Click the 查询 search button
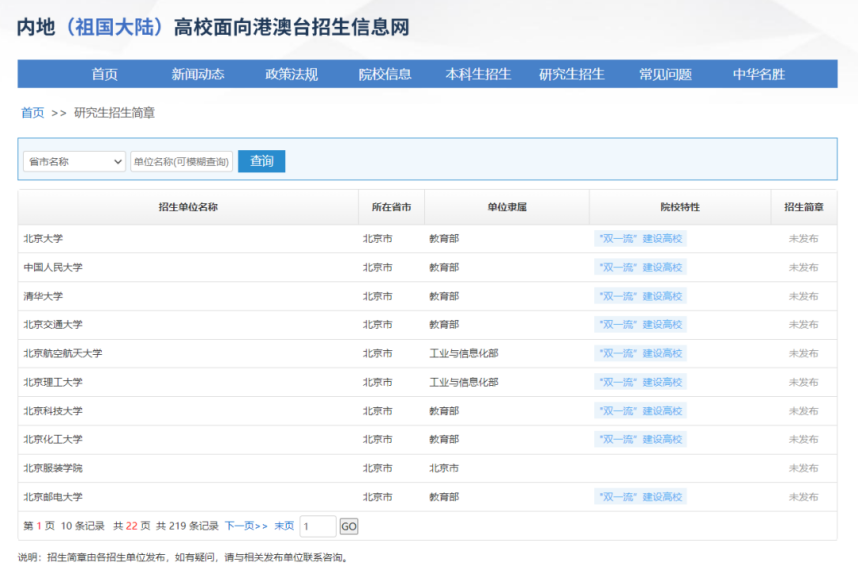Viewport: 858px width, 570px height. 262,161
